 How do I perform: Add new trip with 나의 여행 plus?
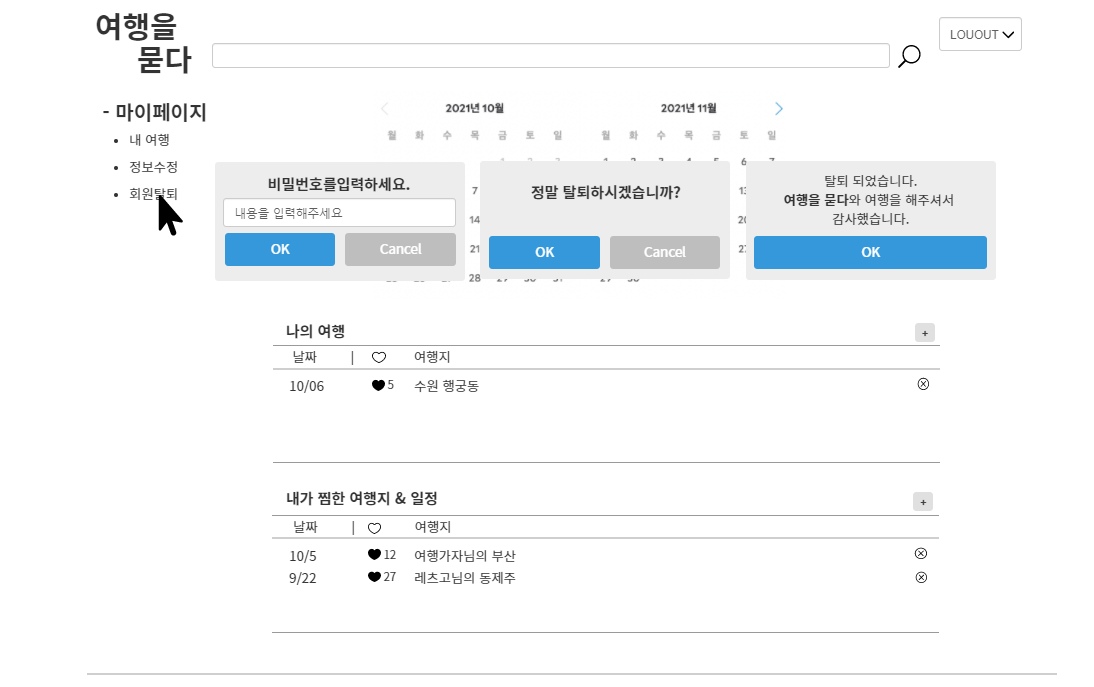pos(924,333)
